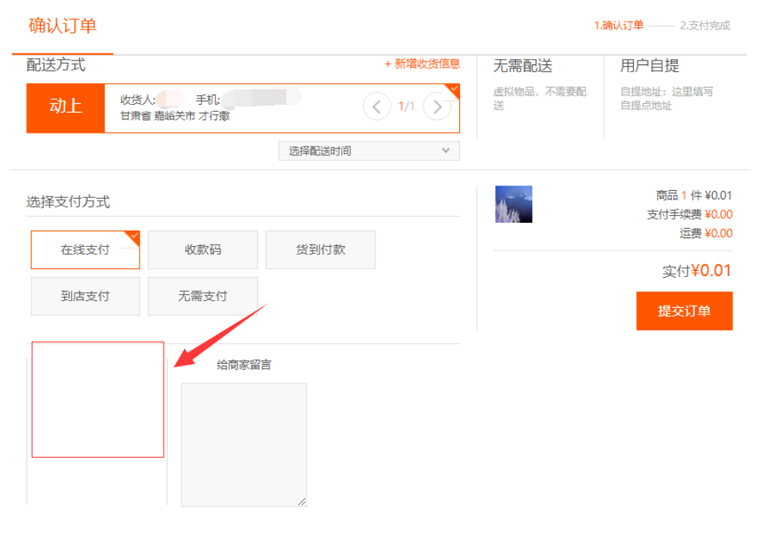Click the textarea resize handle

(301, 500)
